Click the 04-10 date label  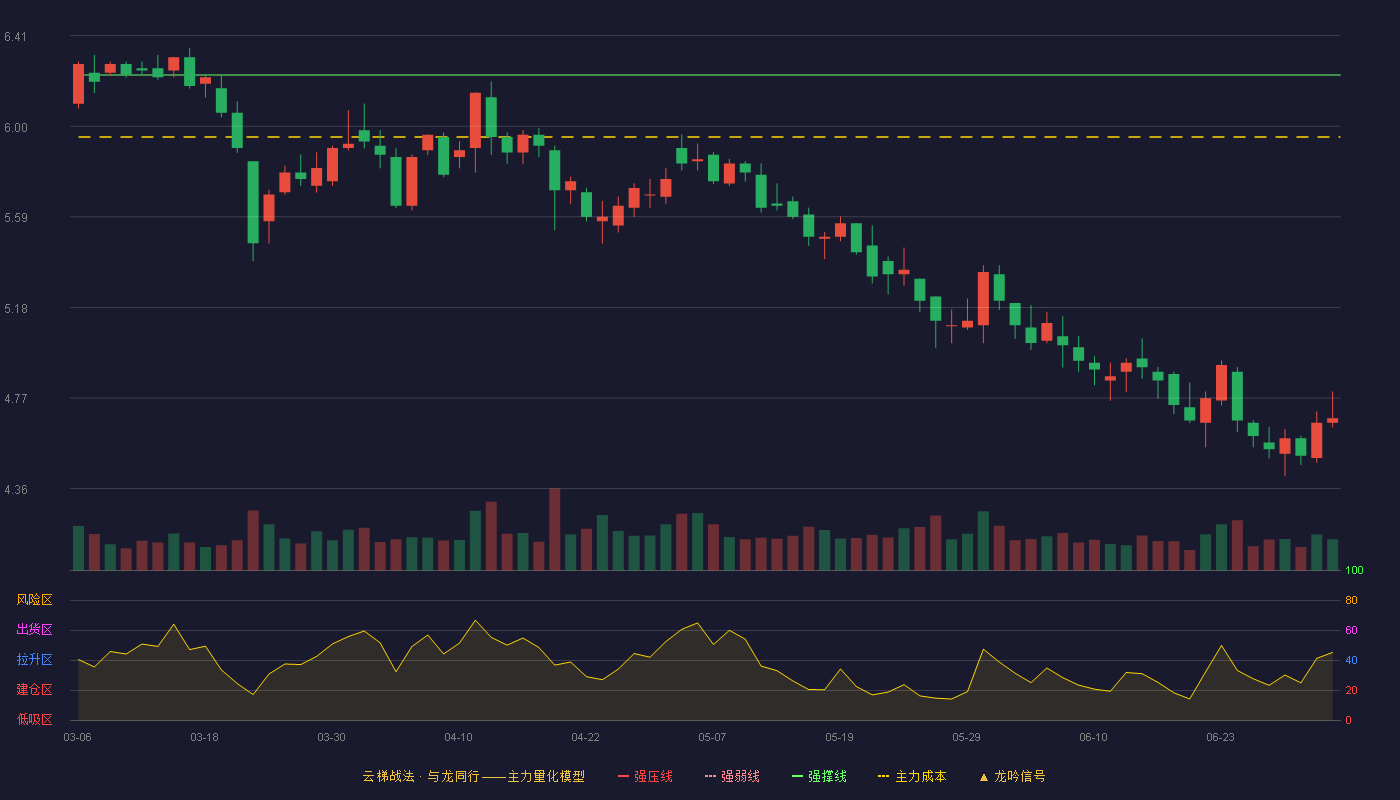coord(458,737)
